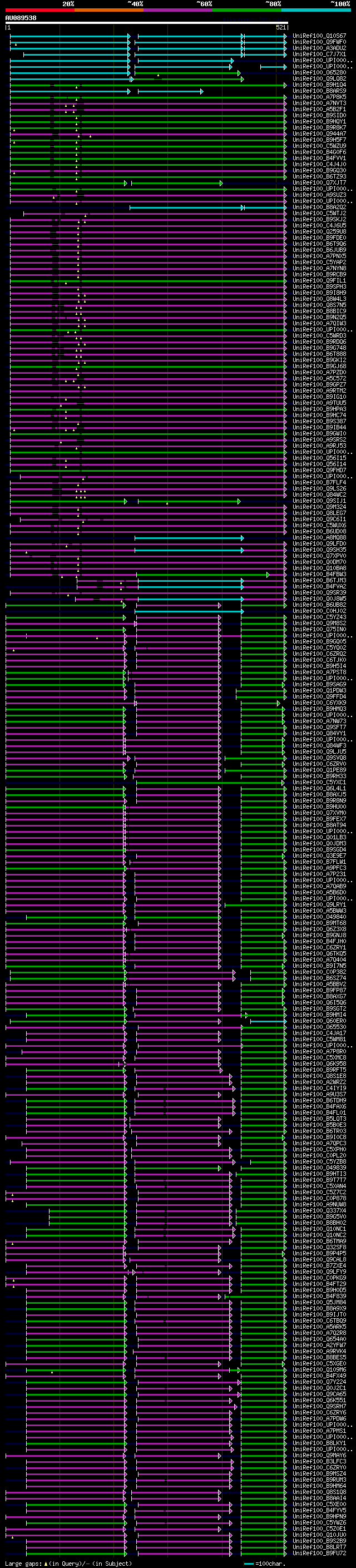
Task: Select hit UniRef100_B9GJ68
Action: [x=319, y=367]
